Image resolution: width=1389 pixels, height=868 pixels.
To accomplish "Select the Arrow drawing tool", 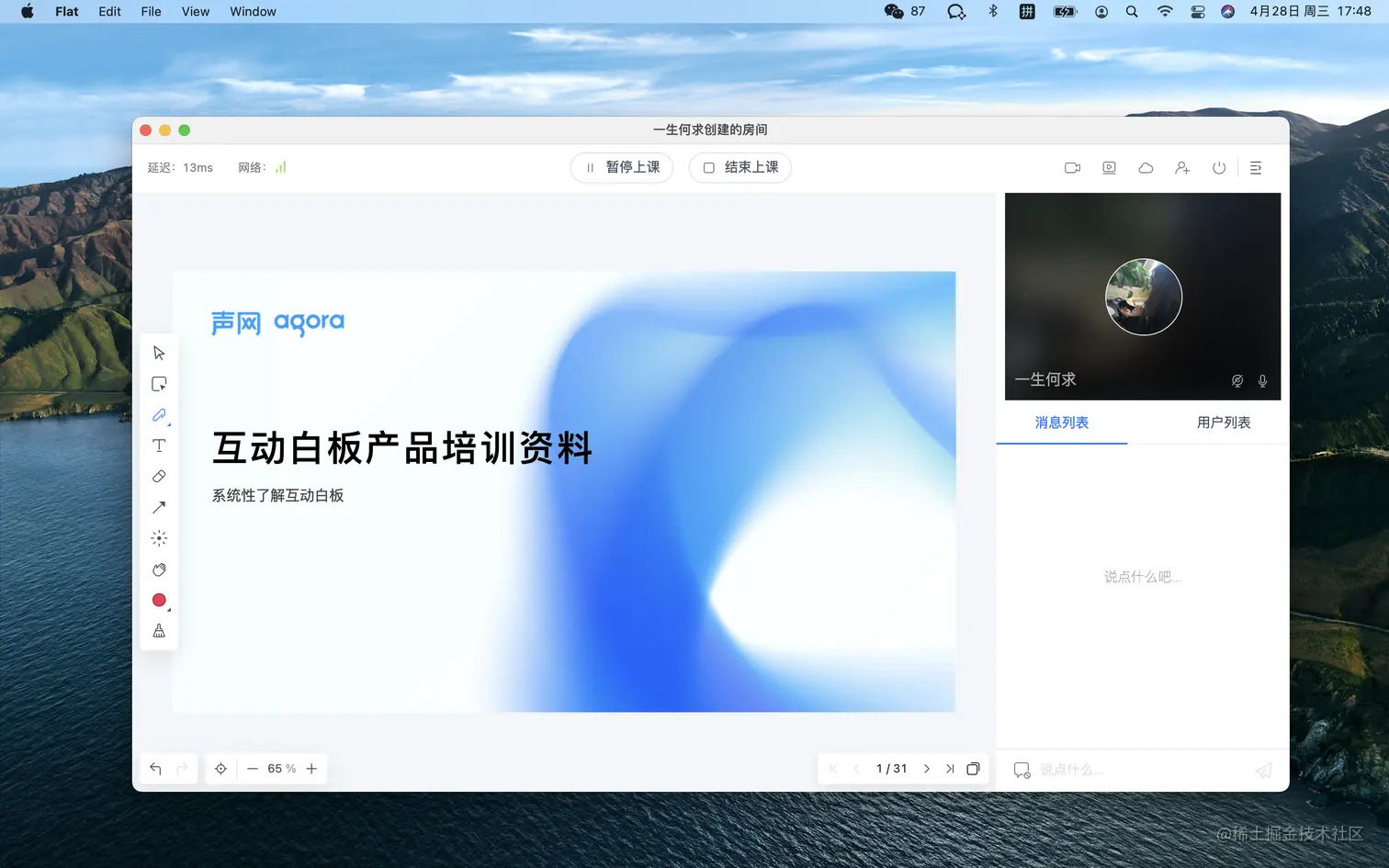I will pos(159,507).
